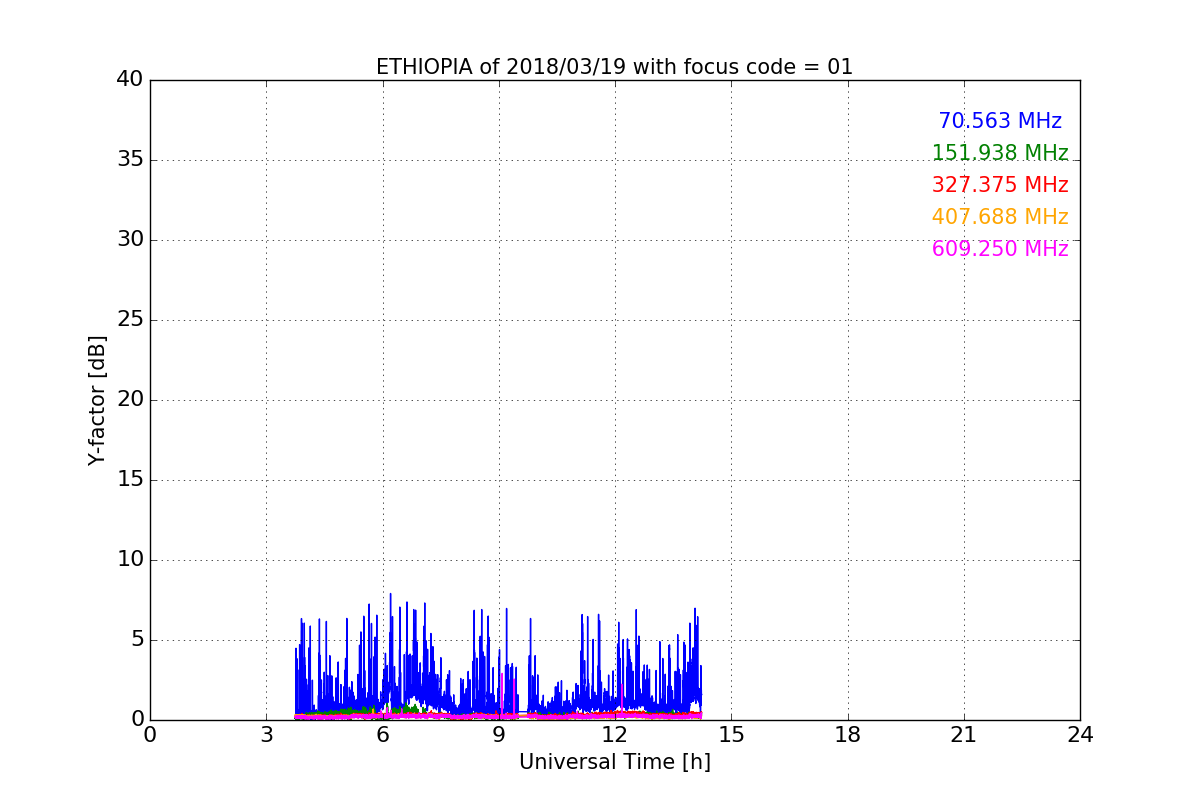
Task: Click x-axis tick label 9
Action: [499, 735]
